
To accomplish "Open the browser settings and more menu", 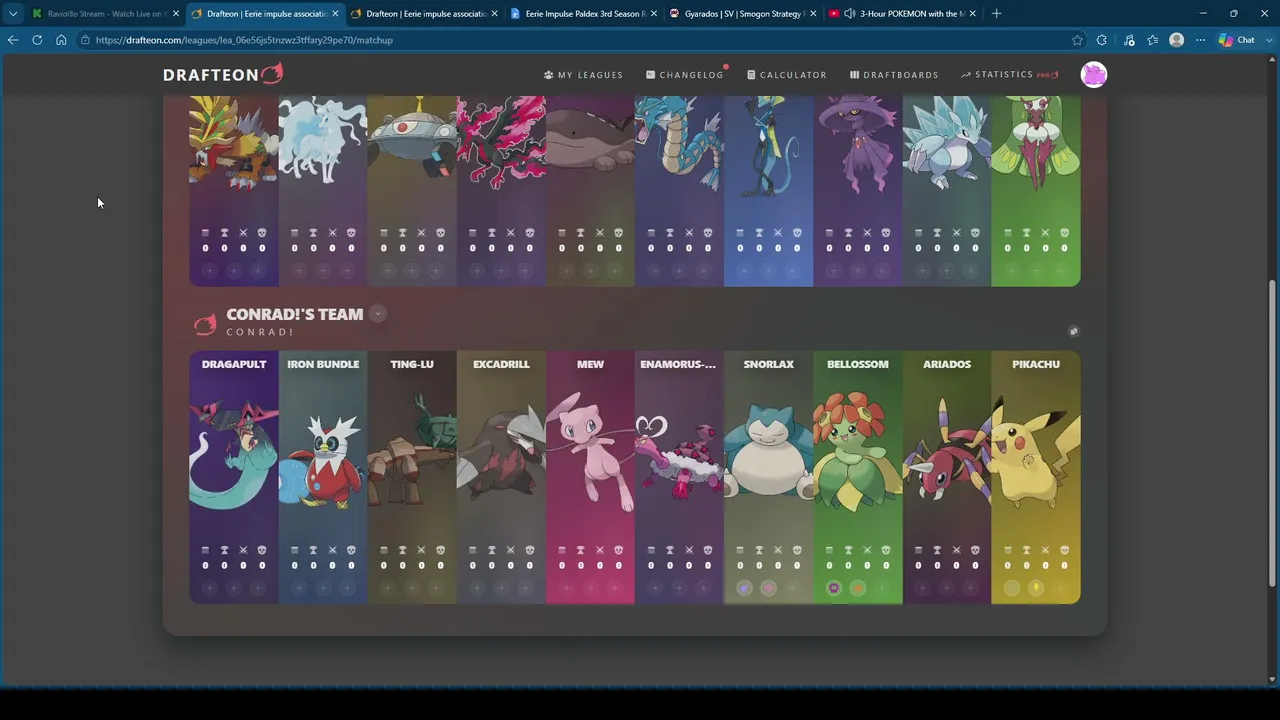I will tap(1201, 40).
